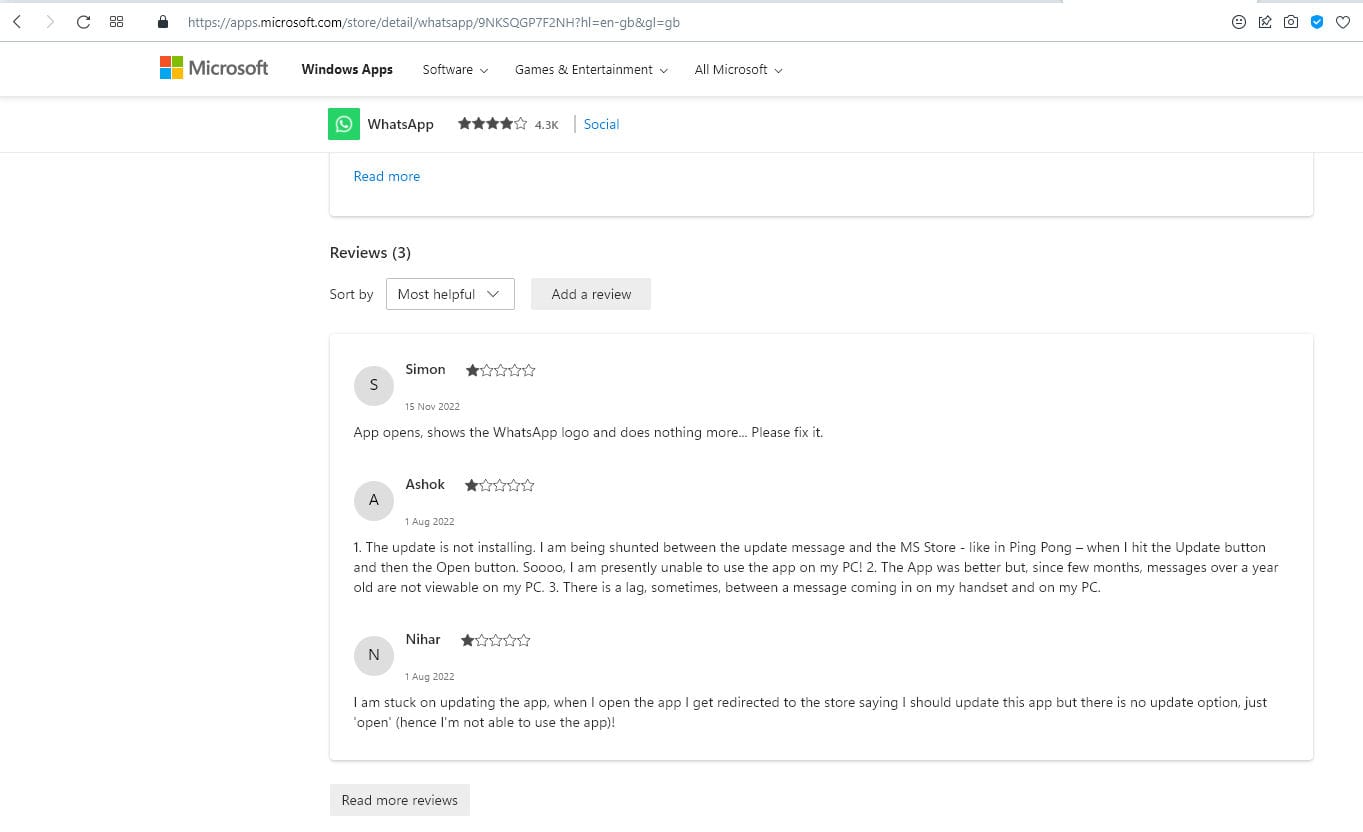This screenshot has height=832, width=1363.
Task: Click the Social category link
Action: 601,124
